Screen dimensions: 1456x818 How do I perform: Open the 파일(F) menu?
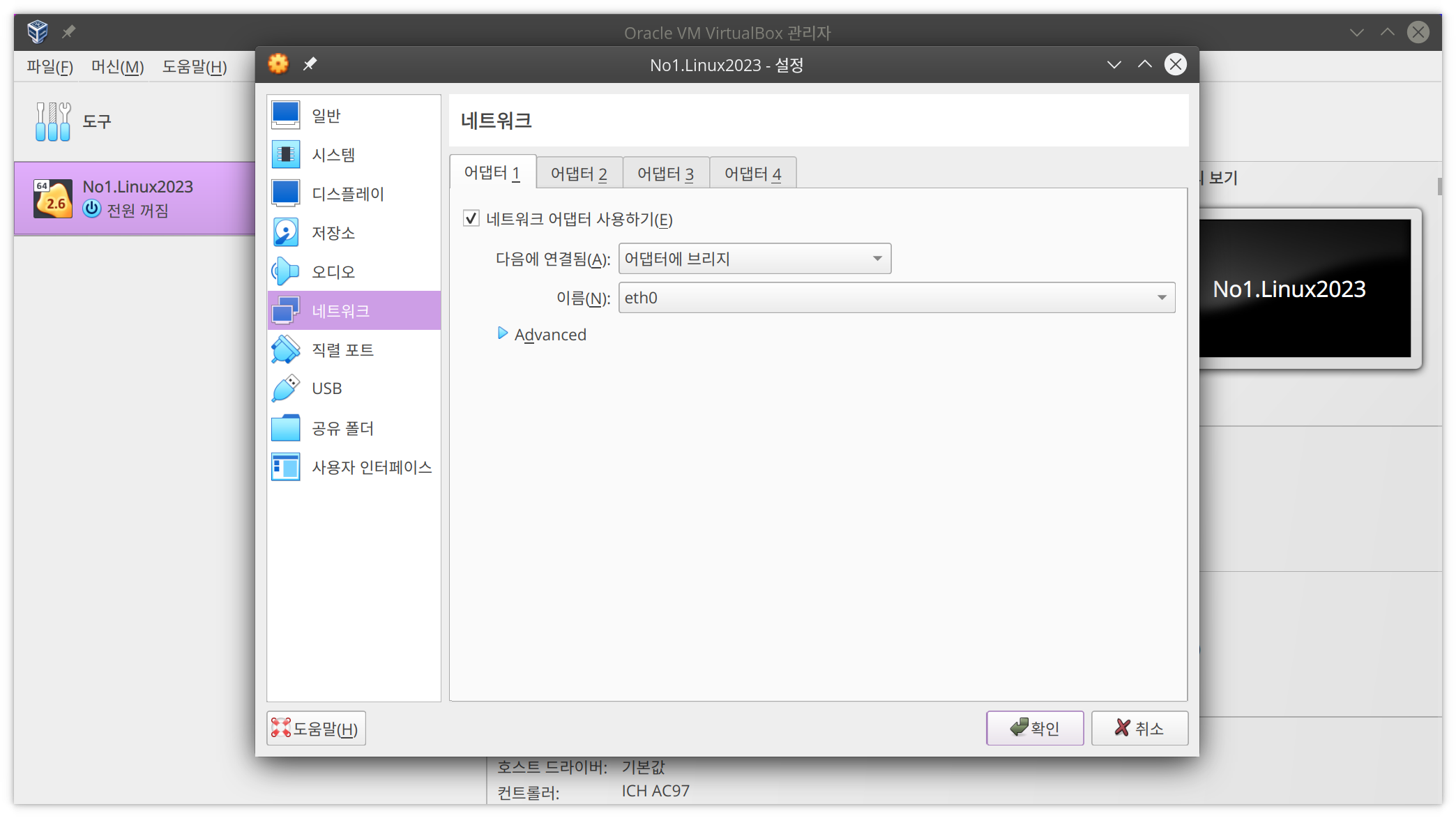(50, 67)
